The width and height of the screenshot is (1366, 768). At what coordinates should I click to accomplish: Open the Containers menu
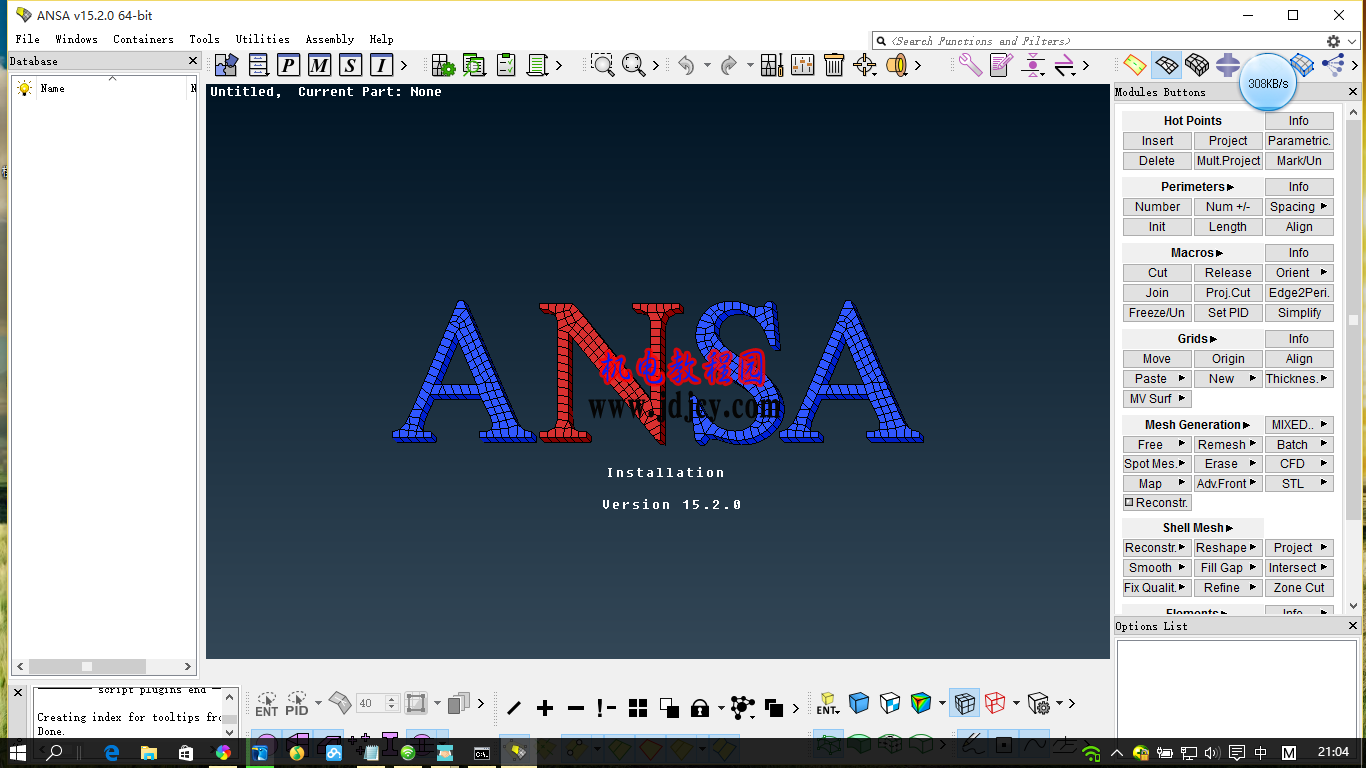pyautogui.click(x=143, y=40)
